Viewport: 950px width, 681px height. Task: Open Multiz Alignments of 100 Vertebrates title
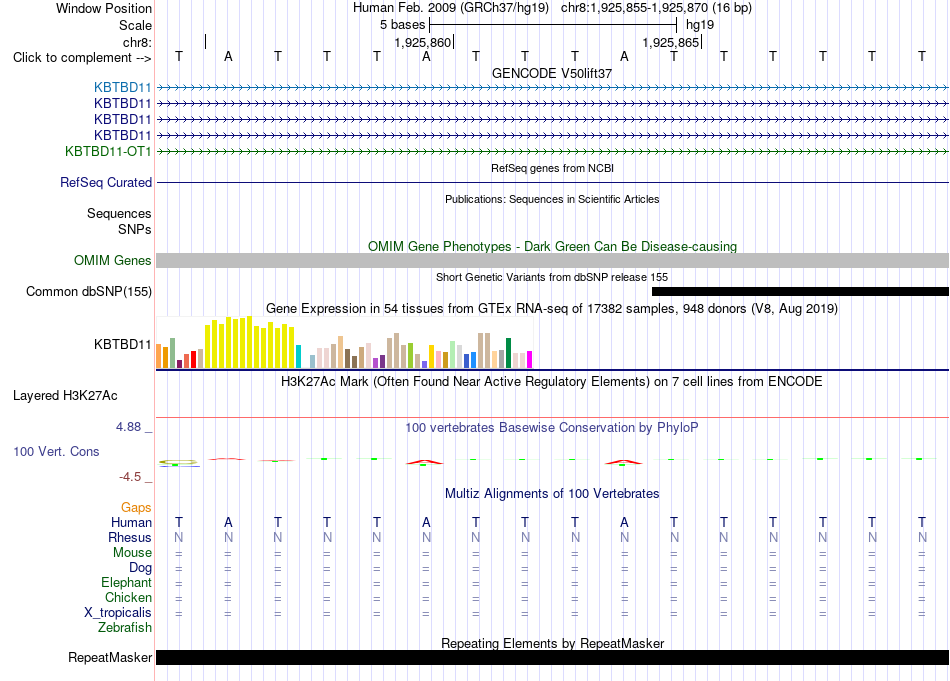pos(552,494)
